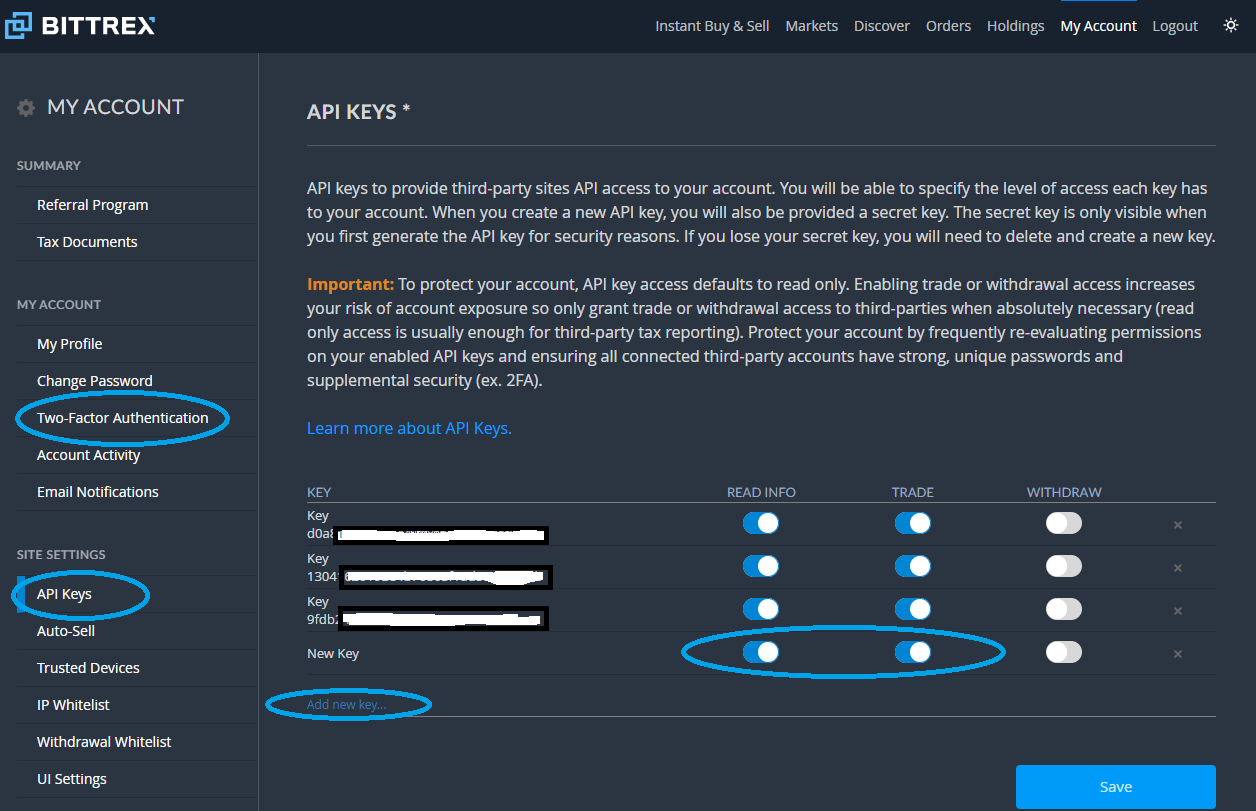Click the Save button
1256x811 pixels.
1116,787
